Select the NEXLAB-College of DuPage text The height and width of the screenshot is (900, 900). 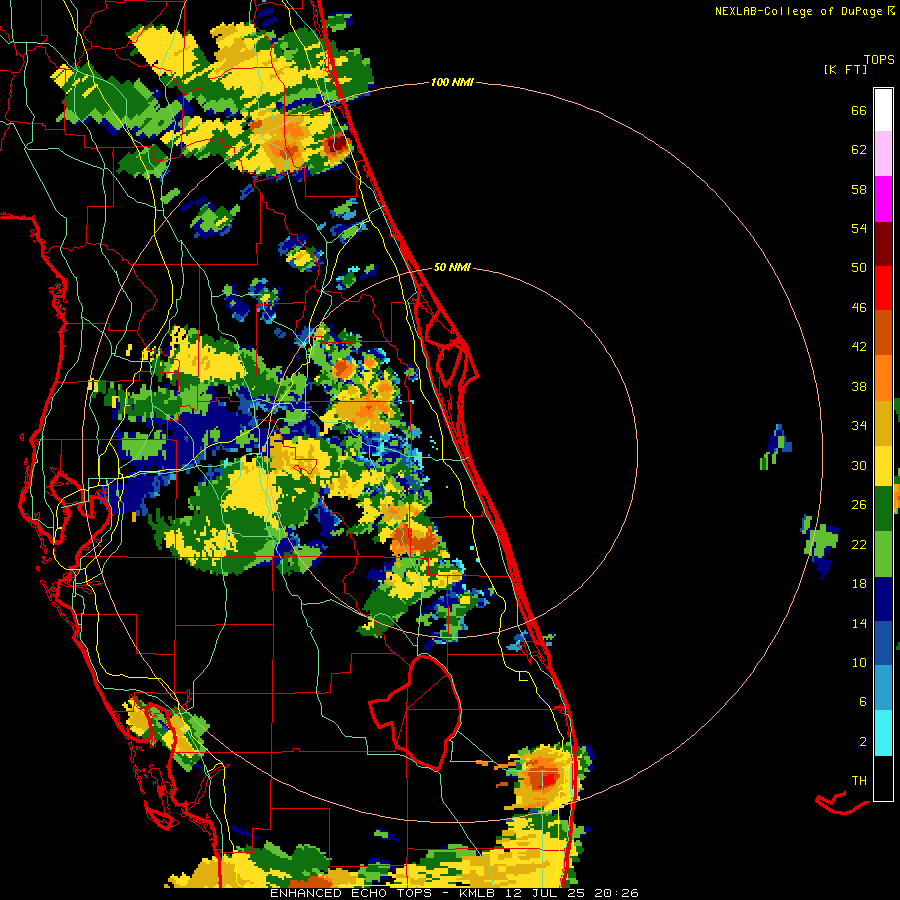799,11
